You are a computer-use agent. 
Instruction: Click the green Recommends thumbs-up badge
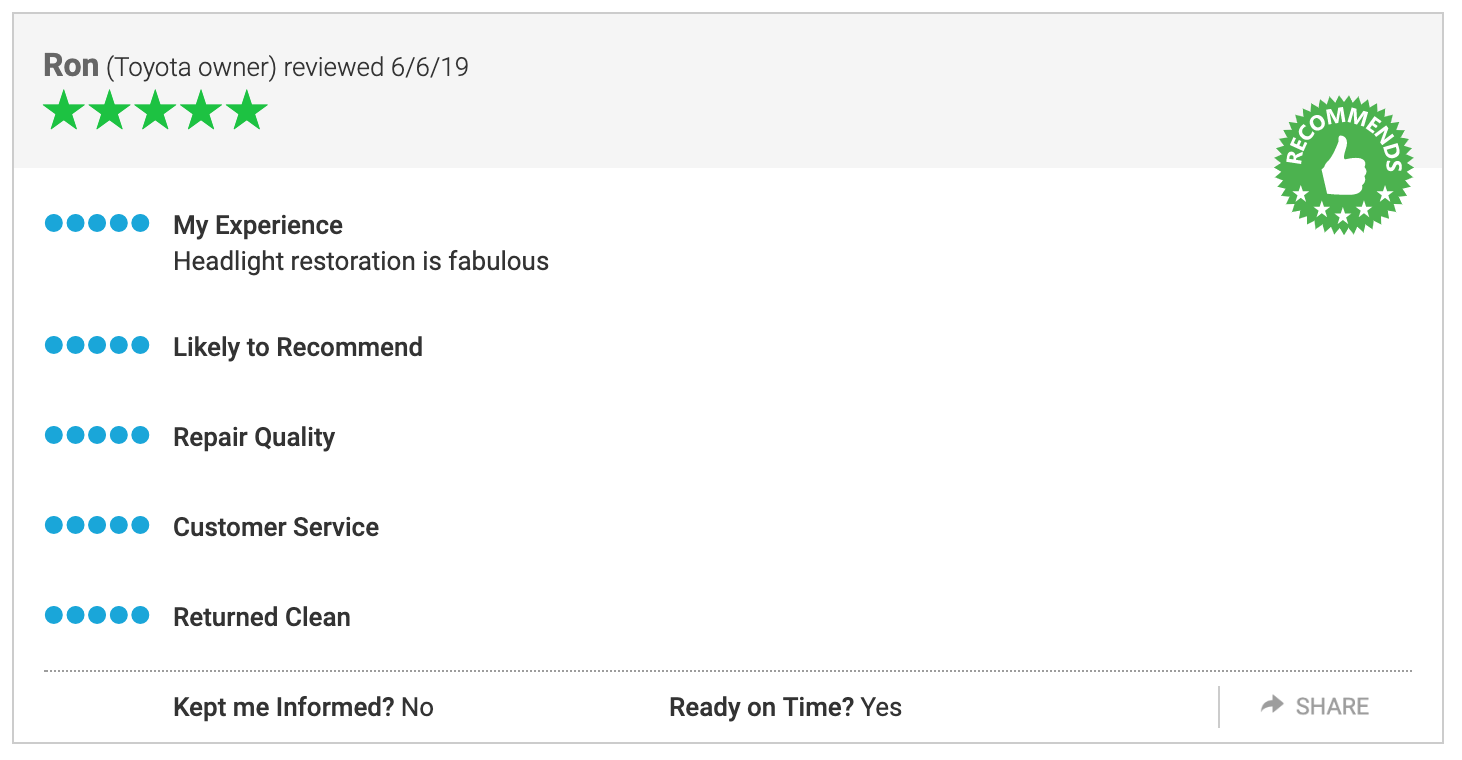click(1343, 165)
